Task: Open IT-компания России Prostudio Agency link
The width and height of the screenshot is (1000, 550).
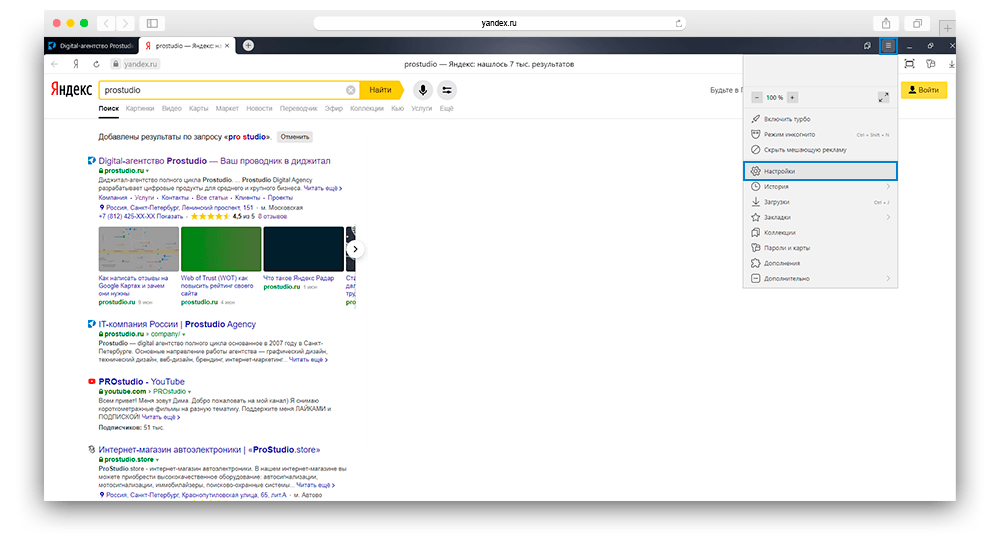Action: [177, 324]
